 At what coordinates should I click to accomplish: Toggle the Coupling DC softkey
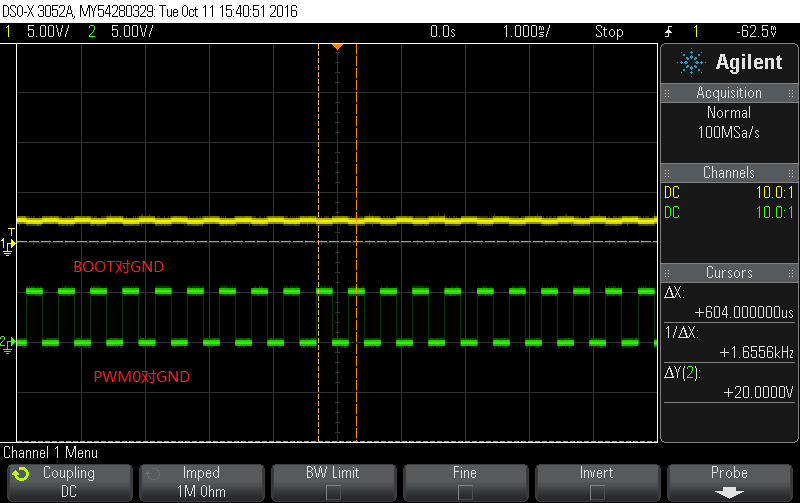pos(69,482)
